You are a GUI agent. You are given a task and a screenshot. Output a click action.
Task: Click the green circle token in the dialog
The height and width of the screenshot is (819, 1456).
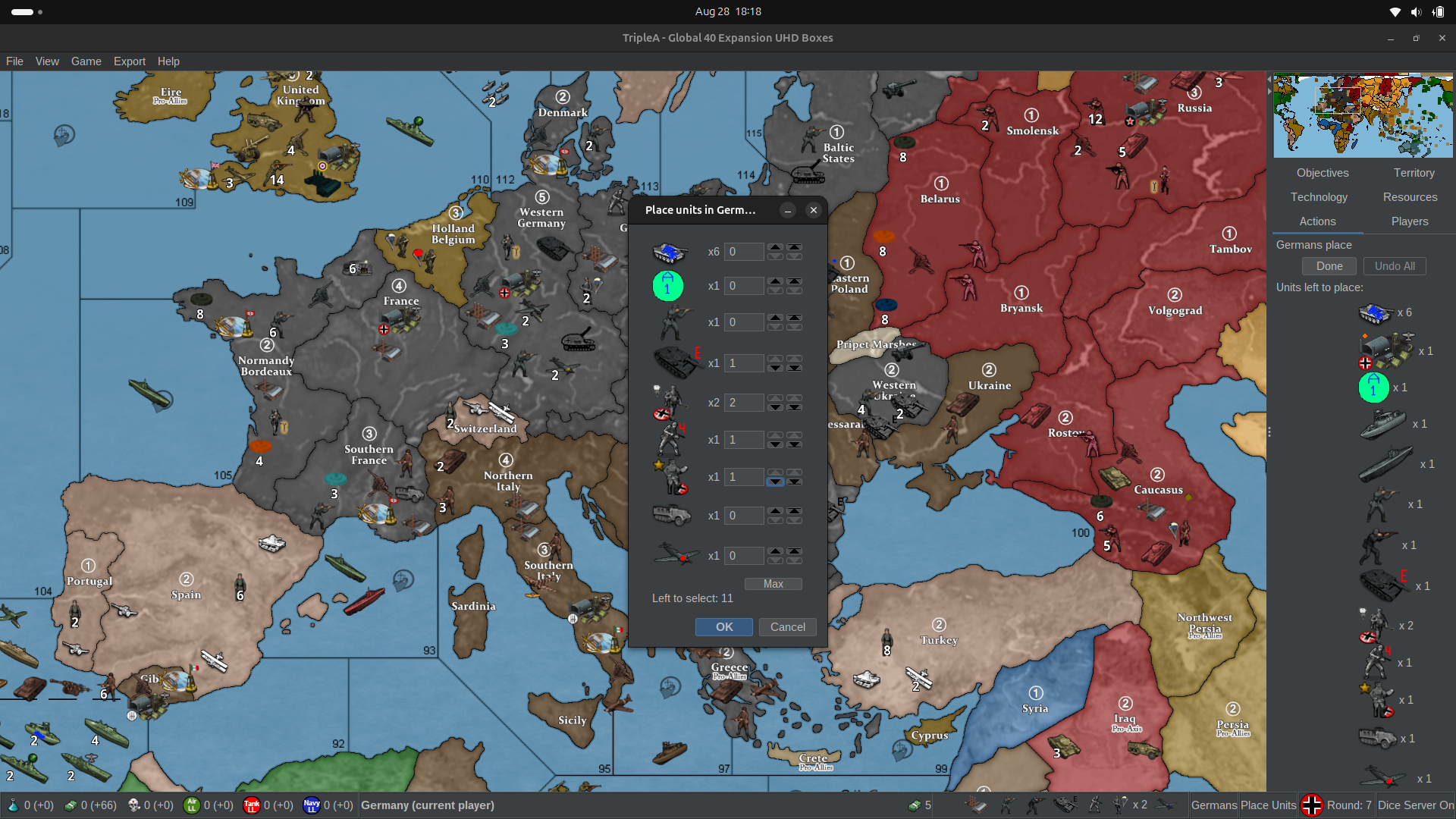click(x=668, y=286)
